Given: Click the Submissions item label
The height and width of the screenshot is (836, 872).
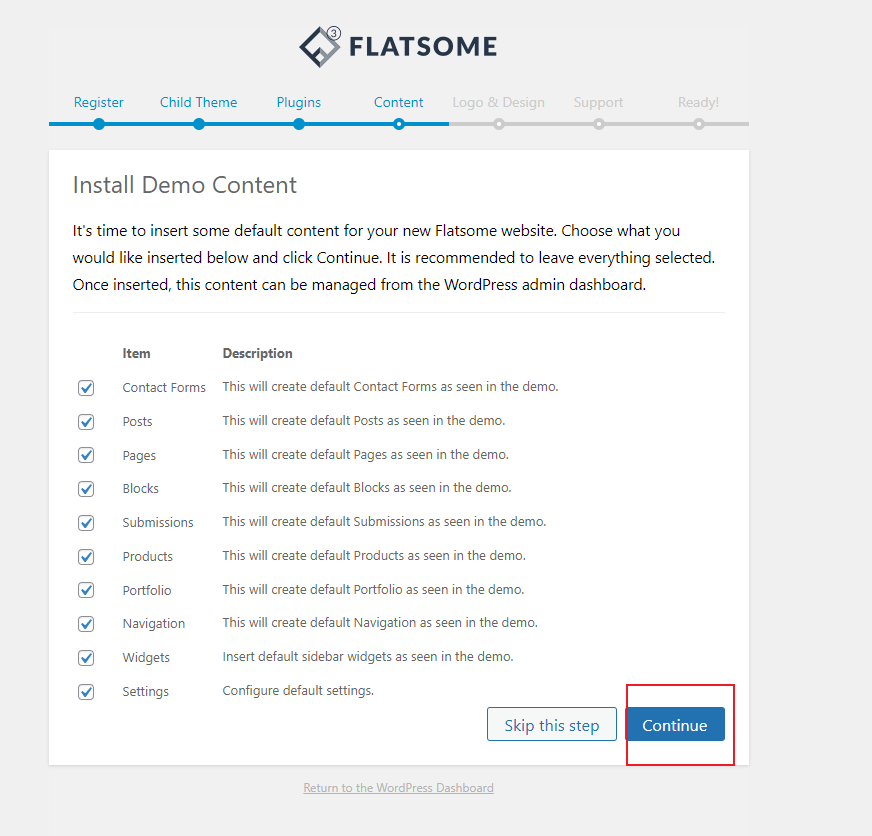Looking at the screenshot, I should (x=158, y=523).
